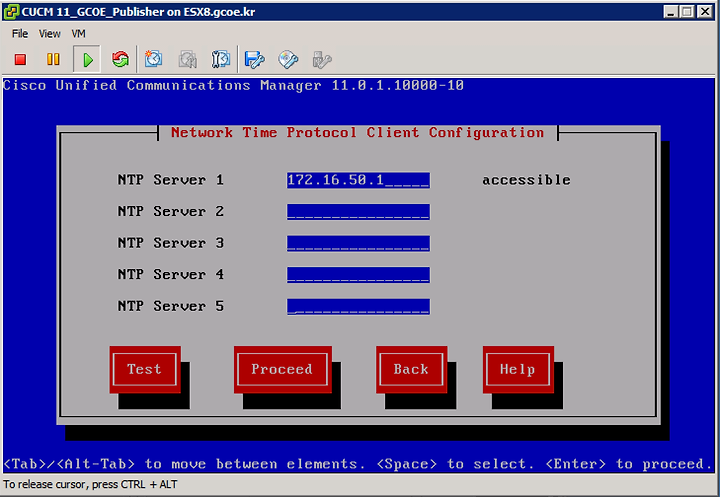Click the 'NTP Server 4' label
The height and width of the screenshot is (497, 720).
pyautogui.click(x=171, y=274)
